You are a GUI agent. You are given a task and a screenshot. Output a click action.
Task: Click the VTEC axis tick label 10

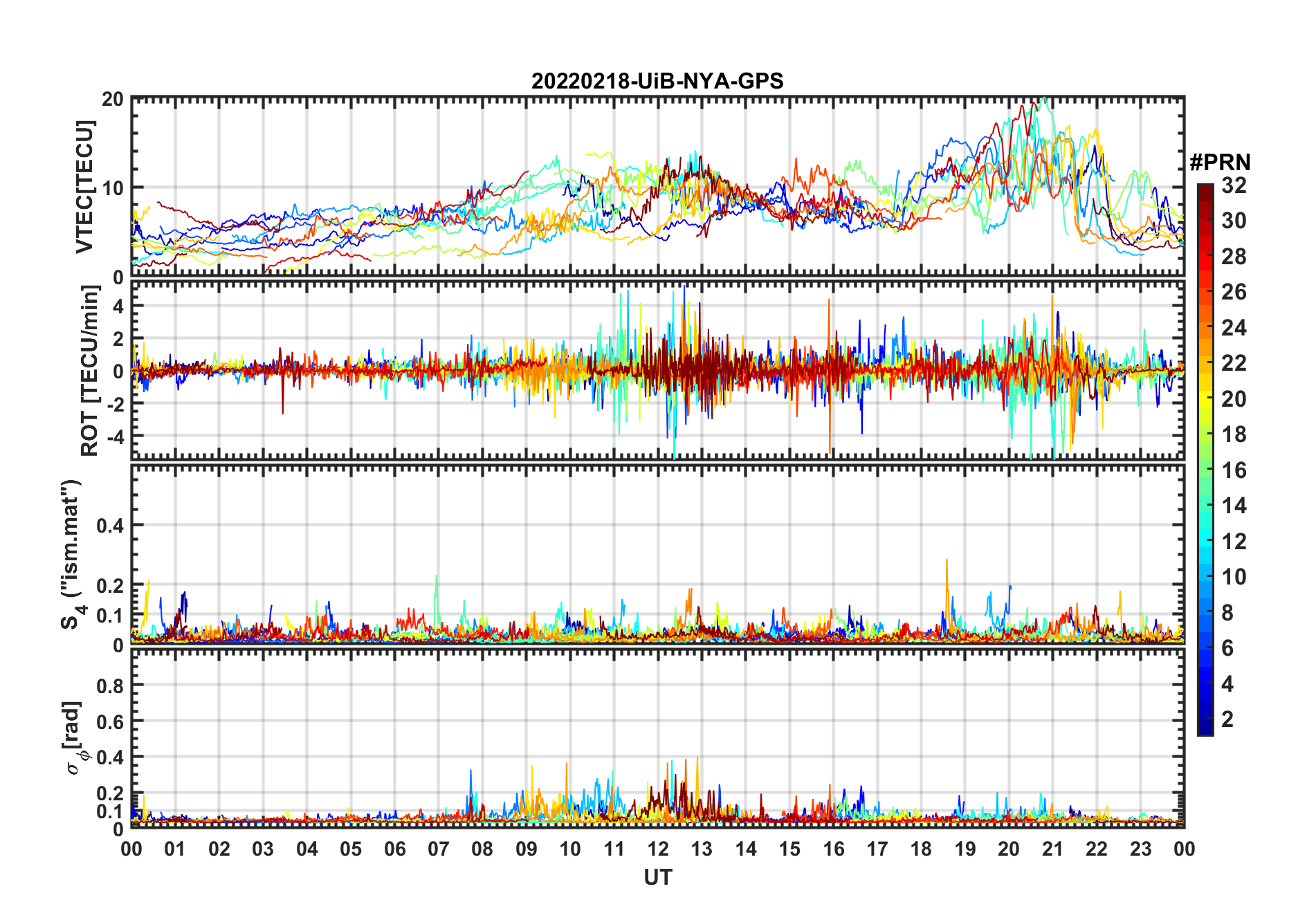113,188
